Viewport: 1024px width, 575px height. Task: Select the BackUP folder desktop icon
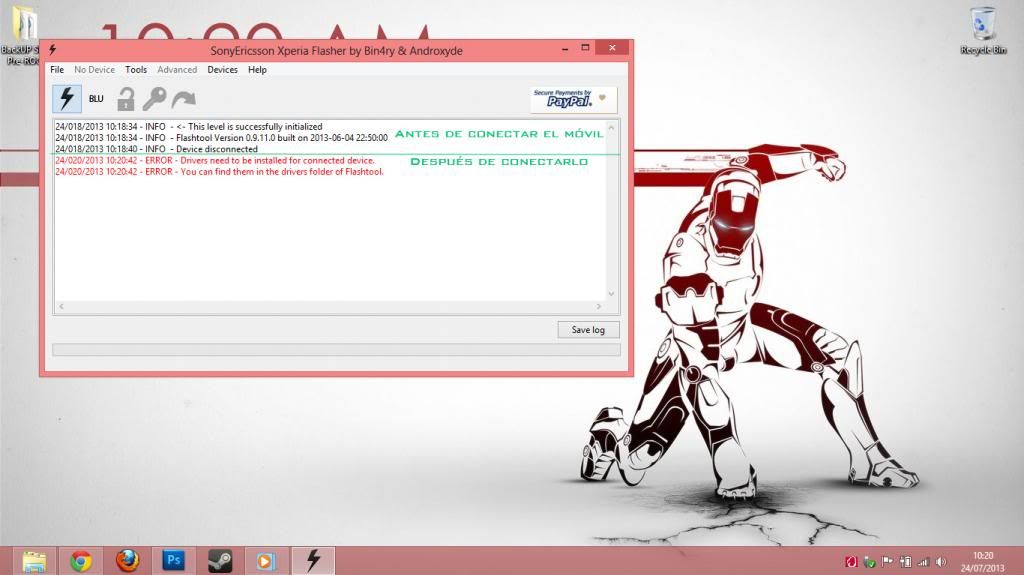tap(22, 35)
